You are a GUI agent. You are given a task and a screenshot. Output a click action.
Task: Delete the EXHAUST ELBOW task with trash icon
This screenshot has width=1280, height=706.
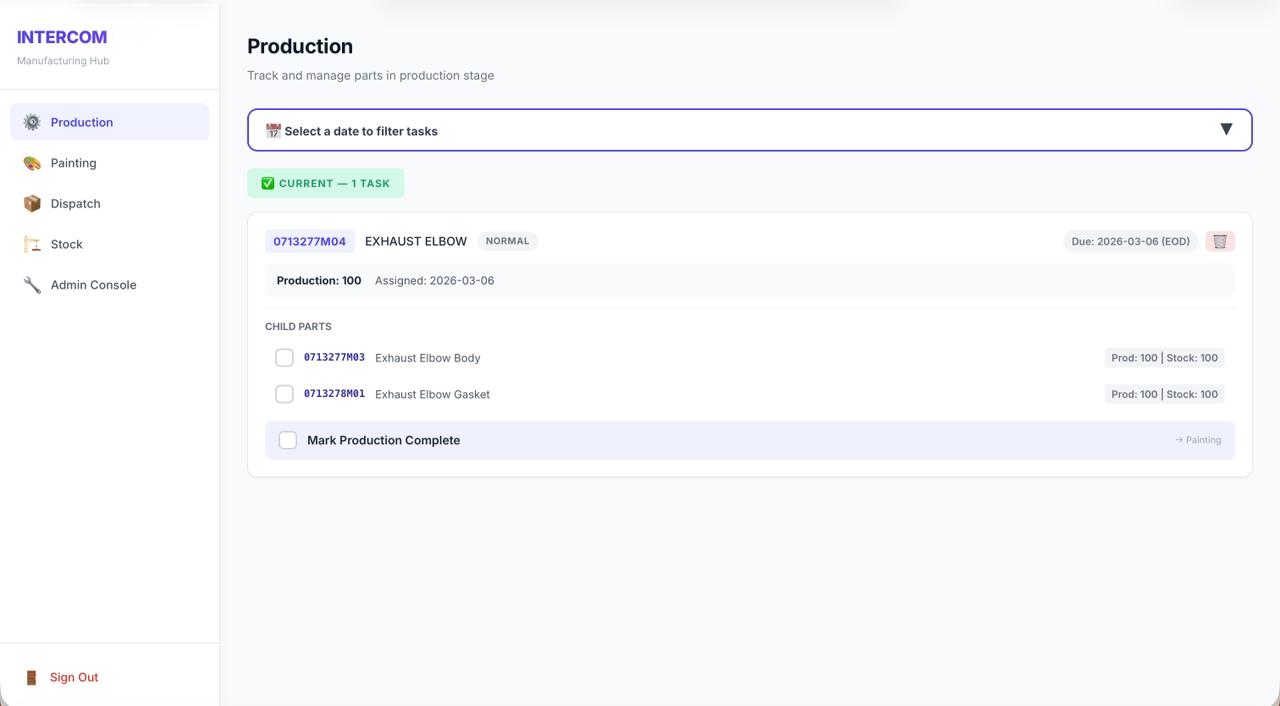[x=1220, y=241]
